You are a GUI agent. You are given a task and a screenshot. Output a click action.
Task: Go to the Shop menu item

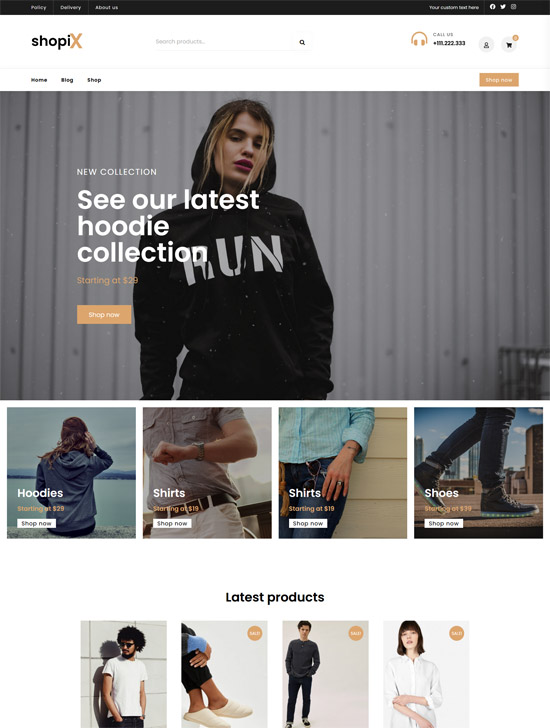point(94,80)
